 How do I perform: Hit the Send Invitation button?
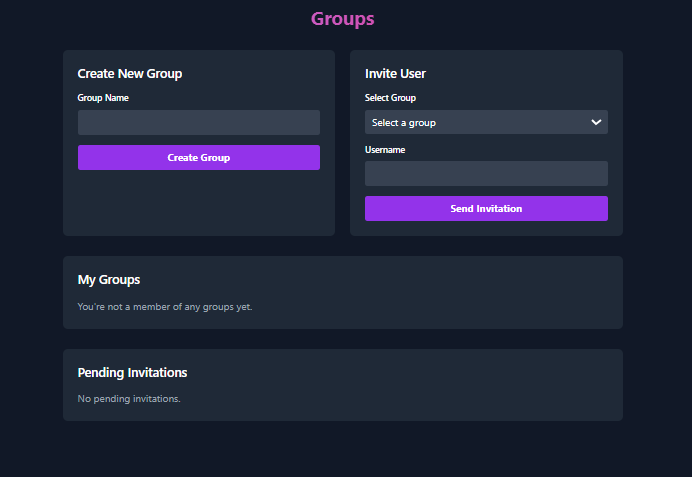tap(486, 209)
